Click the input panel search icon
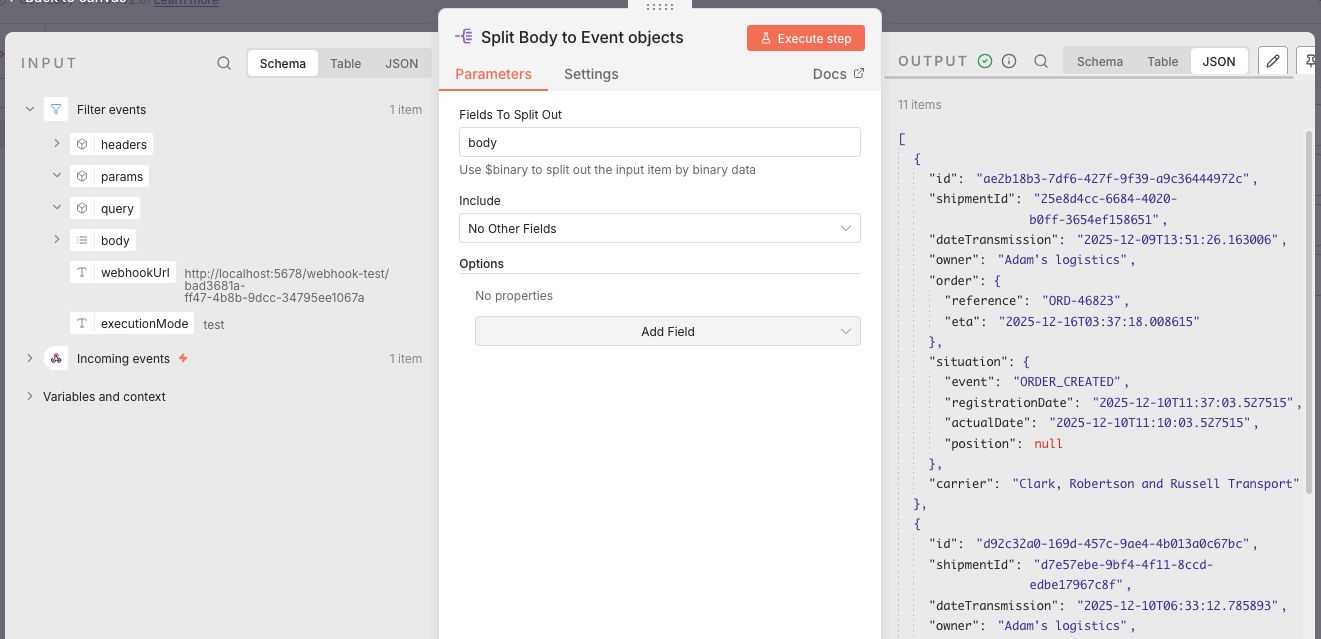 pyautogui.click(x=224, y=63)
